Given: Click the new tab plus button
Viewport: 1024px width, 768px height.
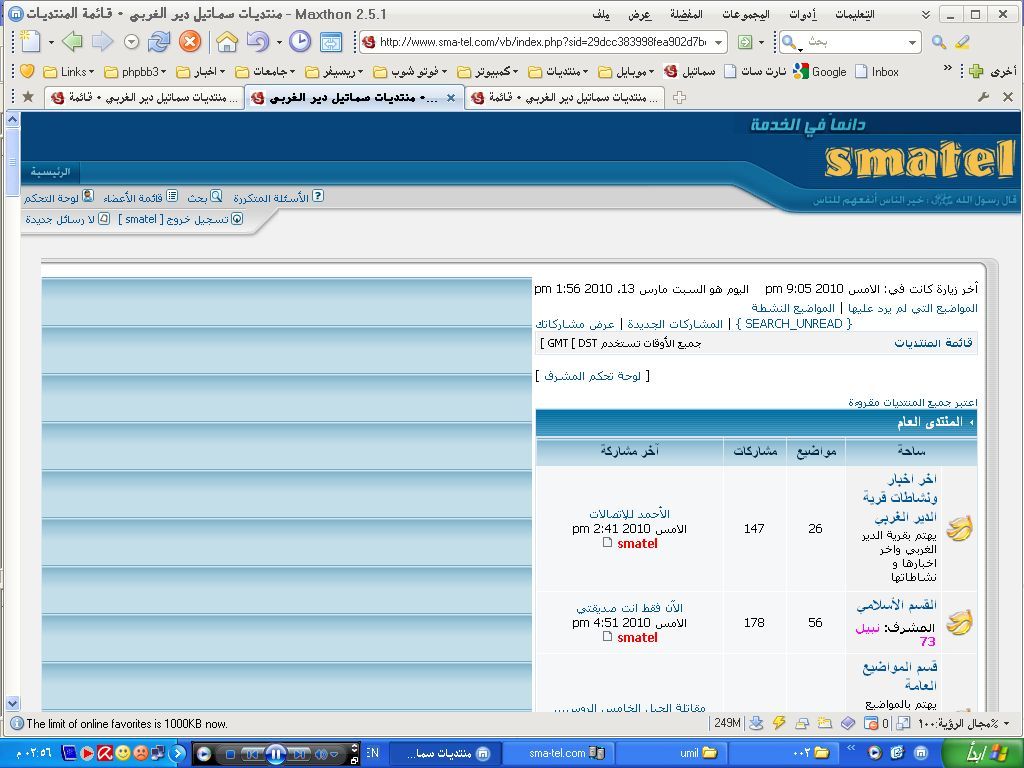Looking at the screenshot, I should 680,97.
